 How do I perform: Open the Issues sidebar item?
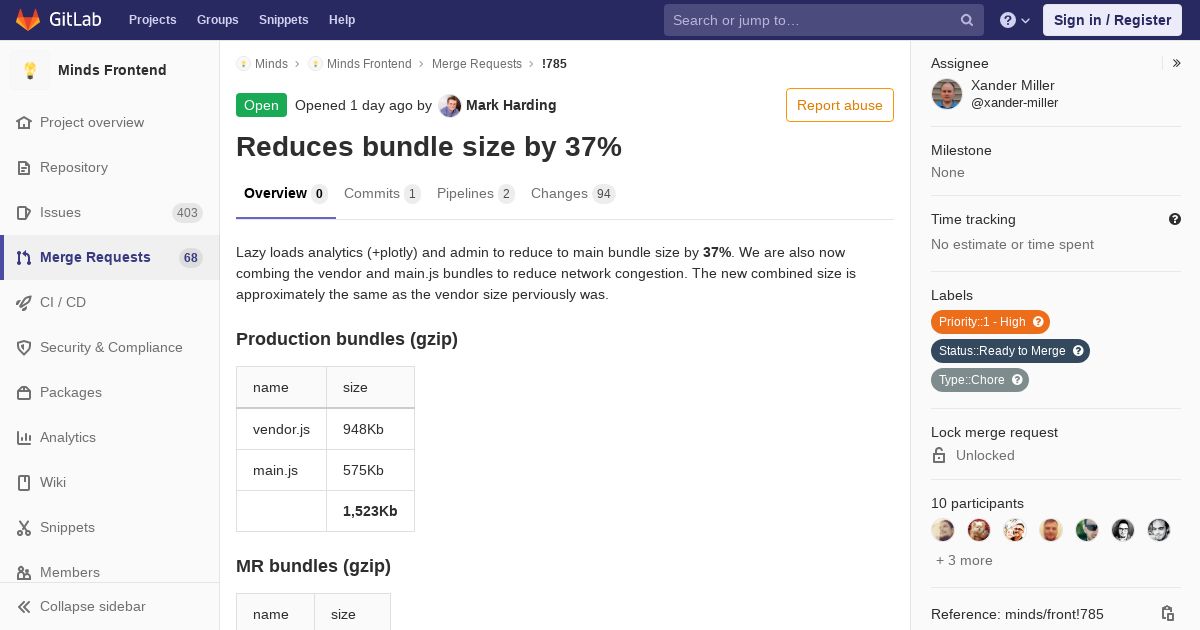[61, 212]
